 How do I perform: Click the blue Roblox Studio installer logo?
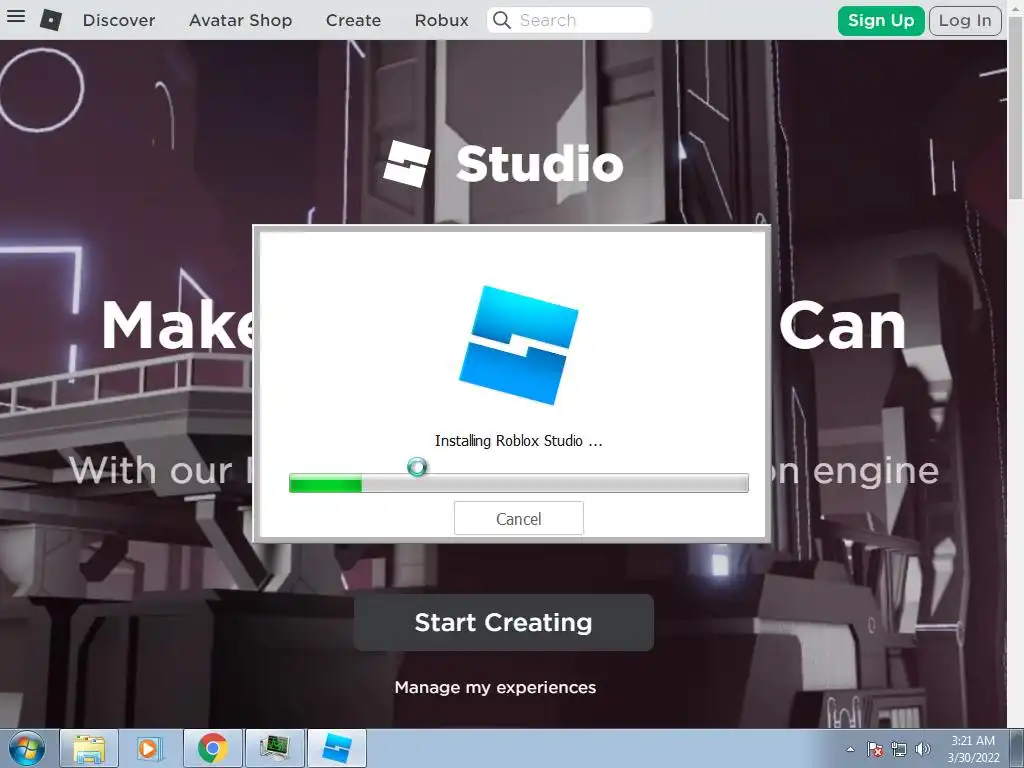[519, 345]
